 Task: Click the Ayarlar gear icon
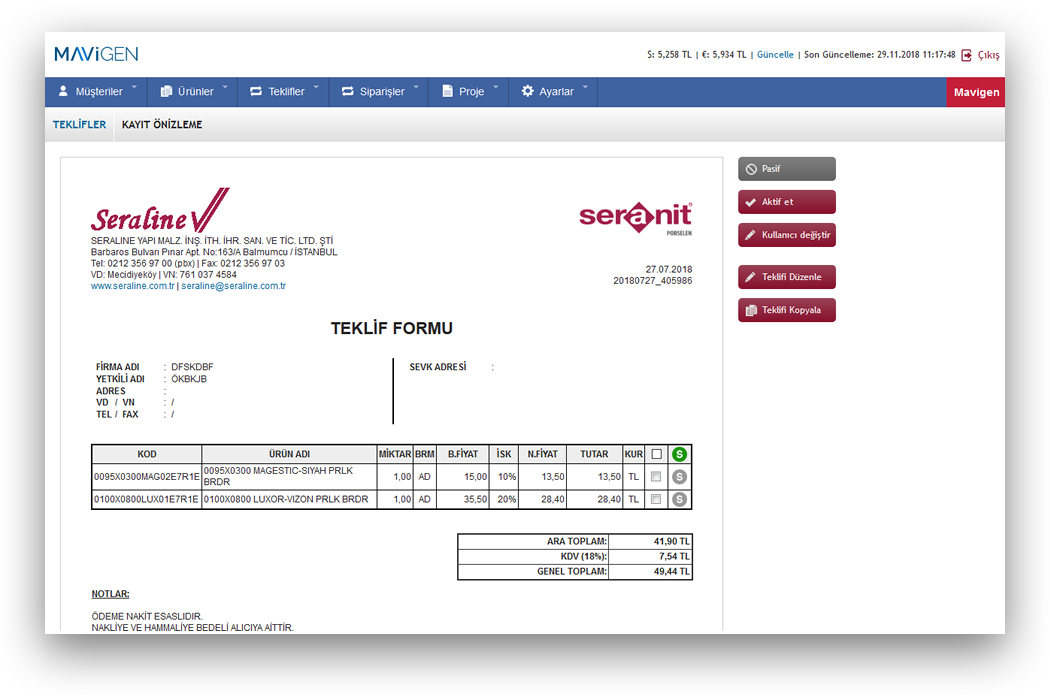click(528, 91)
